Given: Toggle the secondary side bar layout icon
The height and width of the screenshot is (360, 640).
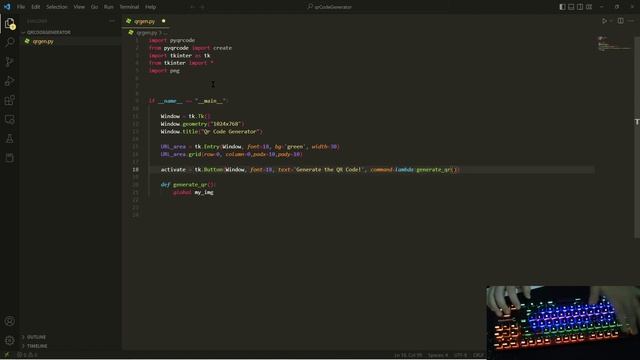Looking at the screenshot, I should tap(580, 7).
